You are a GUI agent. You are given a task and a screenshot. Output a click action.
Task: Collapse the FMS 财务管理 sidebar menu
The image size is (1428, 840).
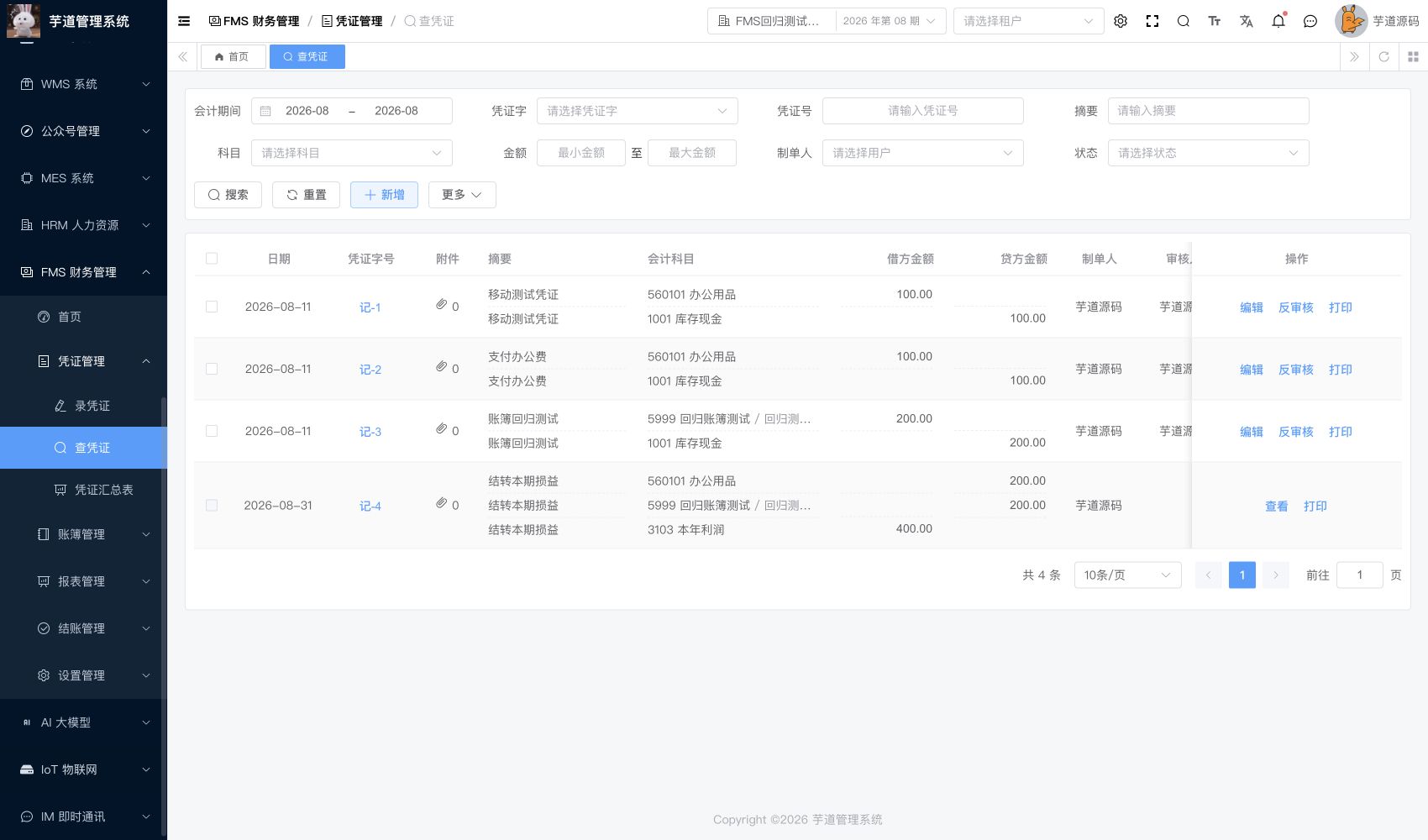pyautogui.click(x=84, y=272)
